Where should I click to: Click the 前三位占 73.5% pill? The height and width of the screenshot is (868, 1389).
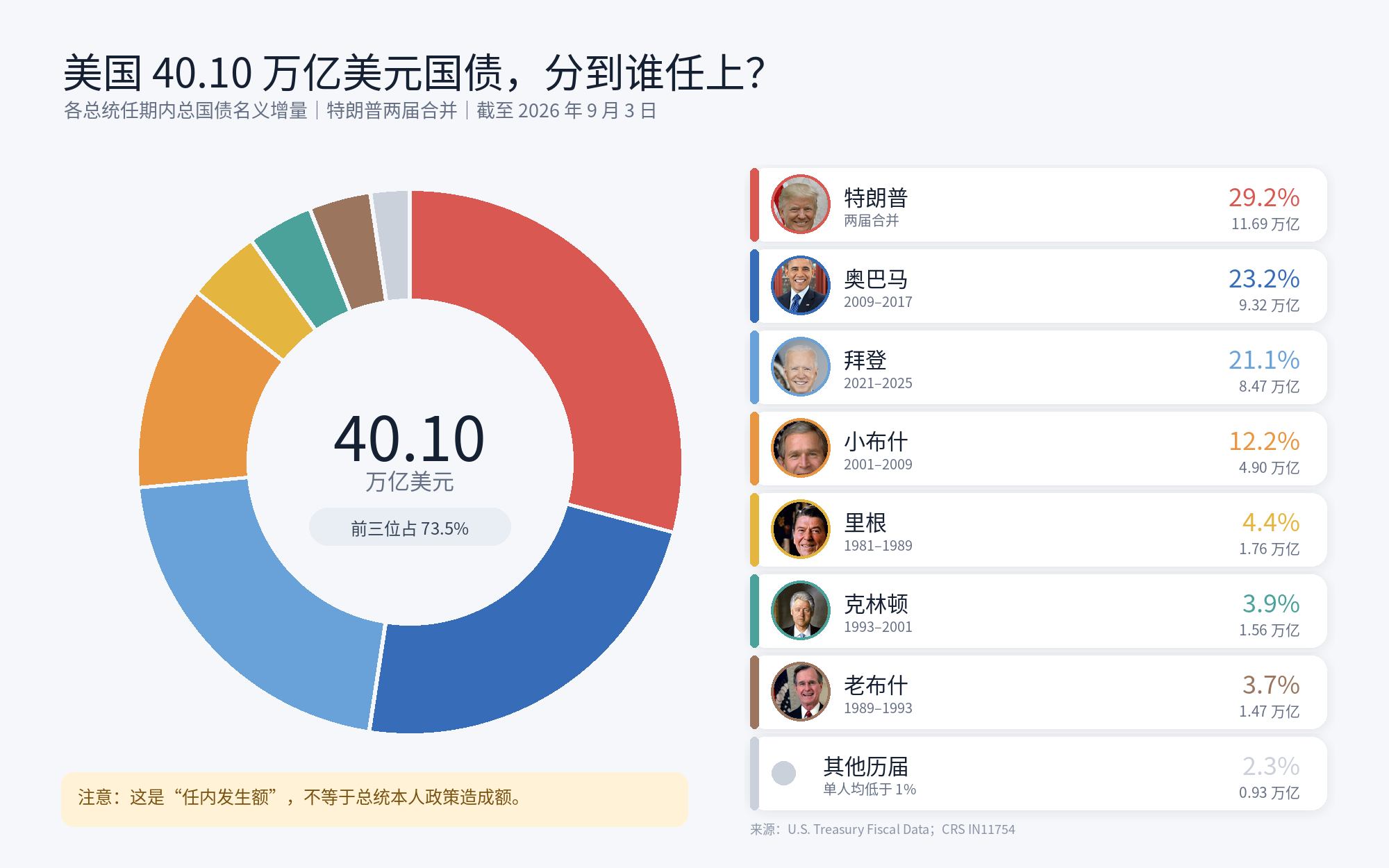pos(410,527)
